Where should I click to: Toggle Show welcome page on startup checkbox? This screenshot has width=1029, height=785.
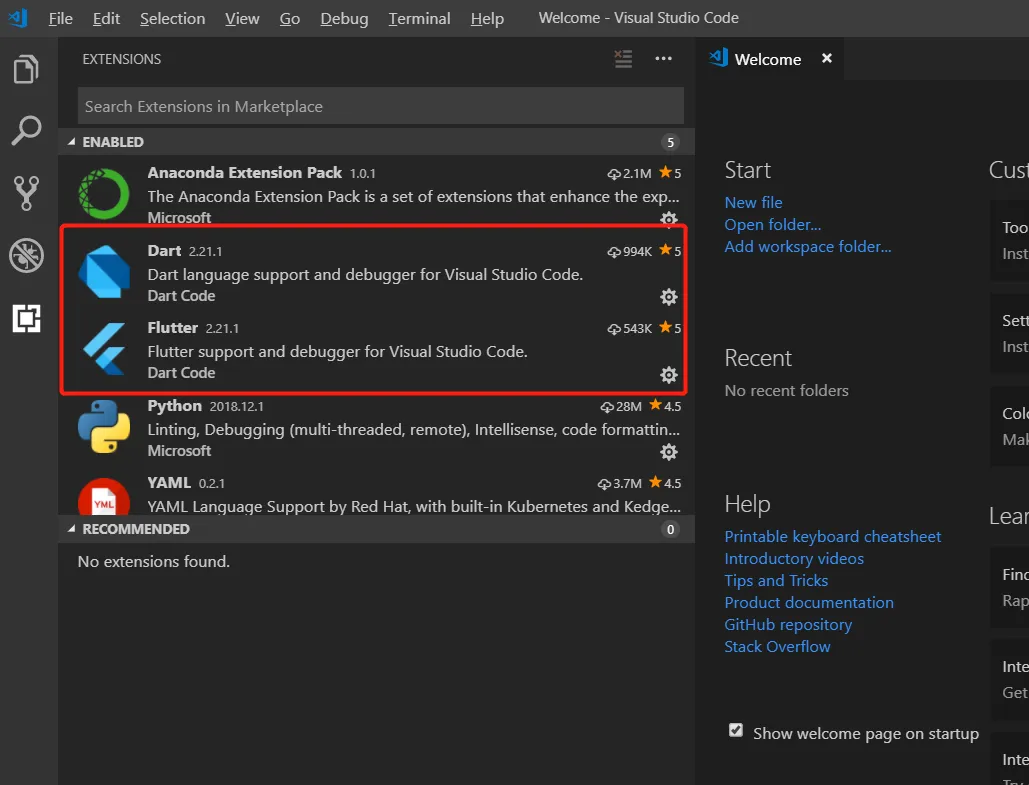point(736,731)
